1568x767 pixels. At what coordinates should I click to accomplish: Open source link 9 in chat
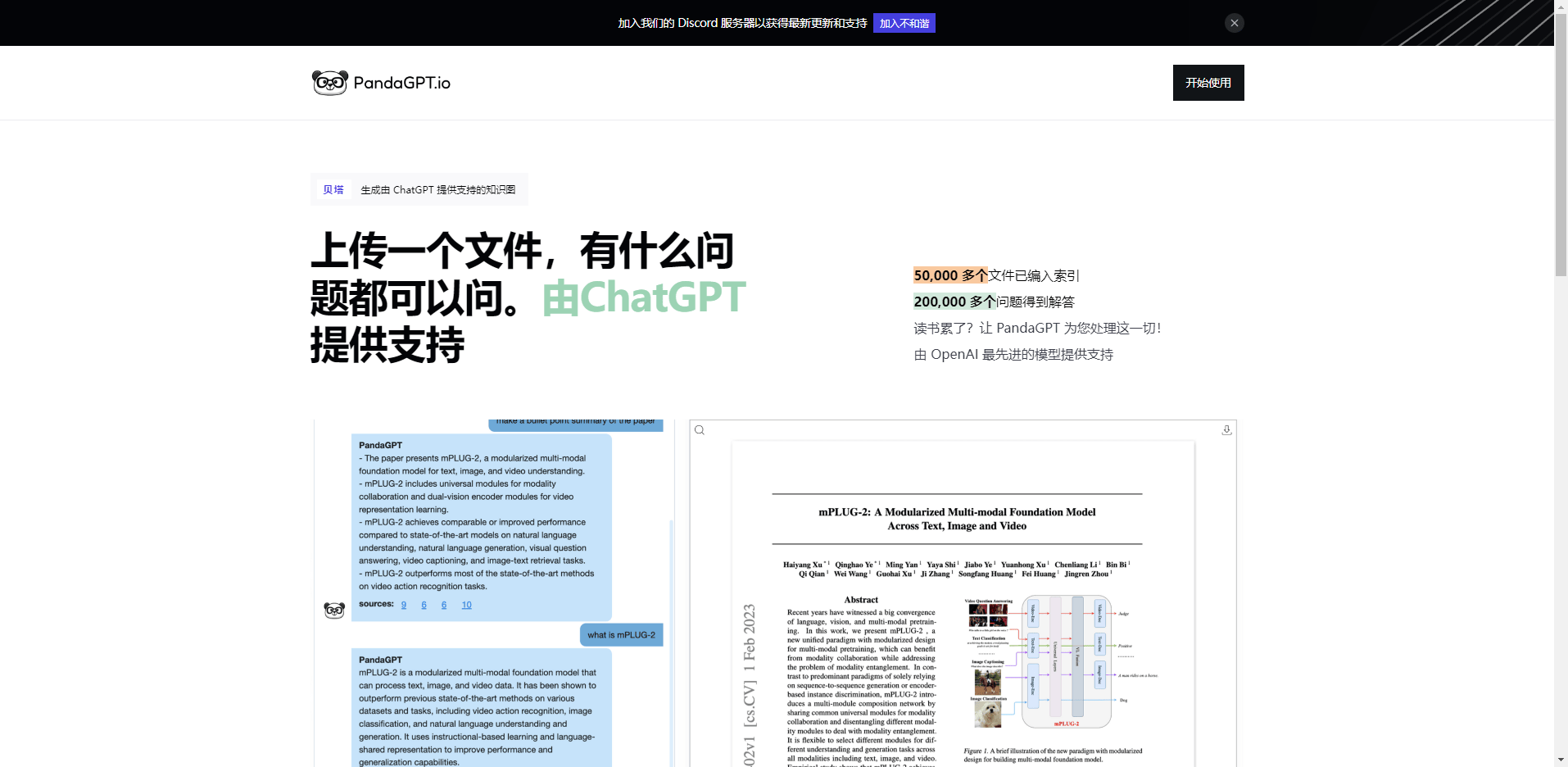[404, 605]
